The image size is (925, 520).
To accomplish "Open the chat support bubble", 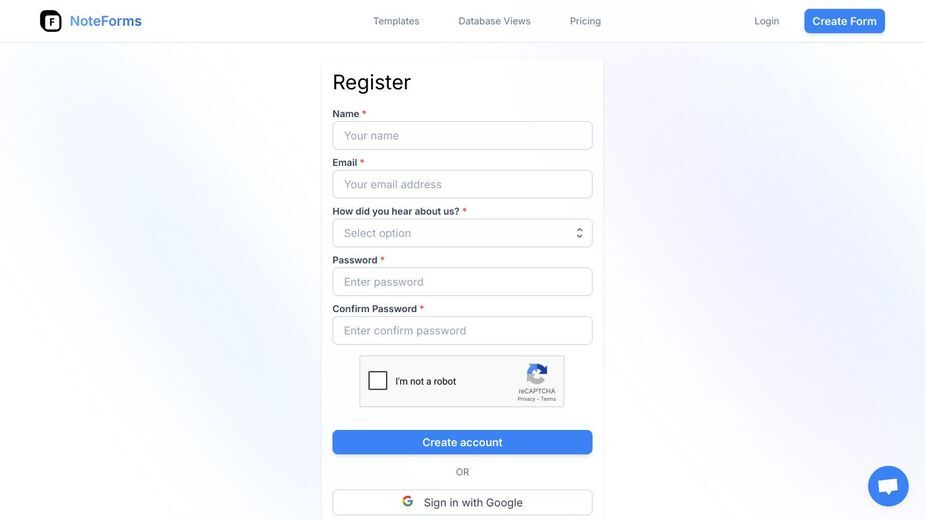I will [x=888, y=486].
